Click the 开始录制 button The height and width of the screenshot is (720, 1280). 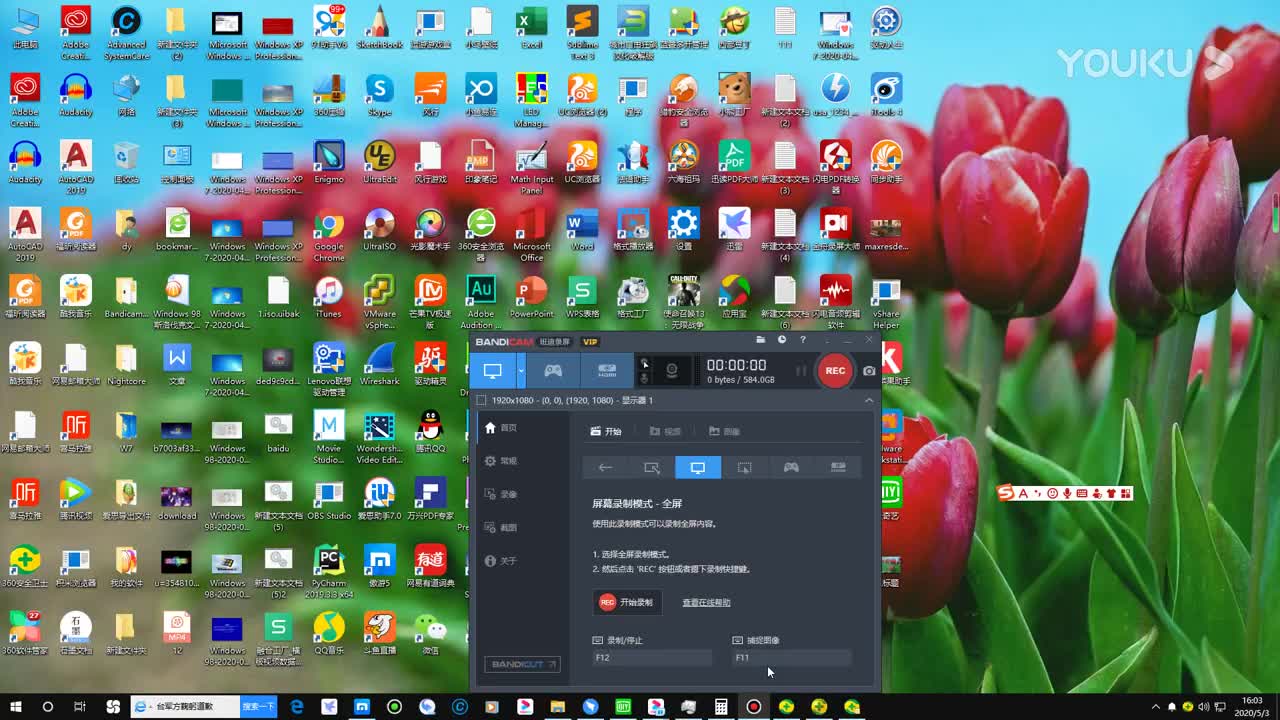(627, 602)
